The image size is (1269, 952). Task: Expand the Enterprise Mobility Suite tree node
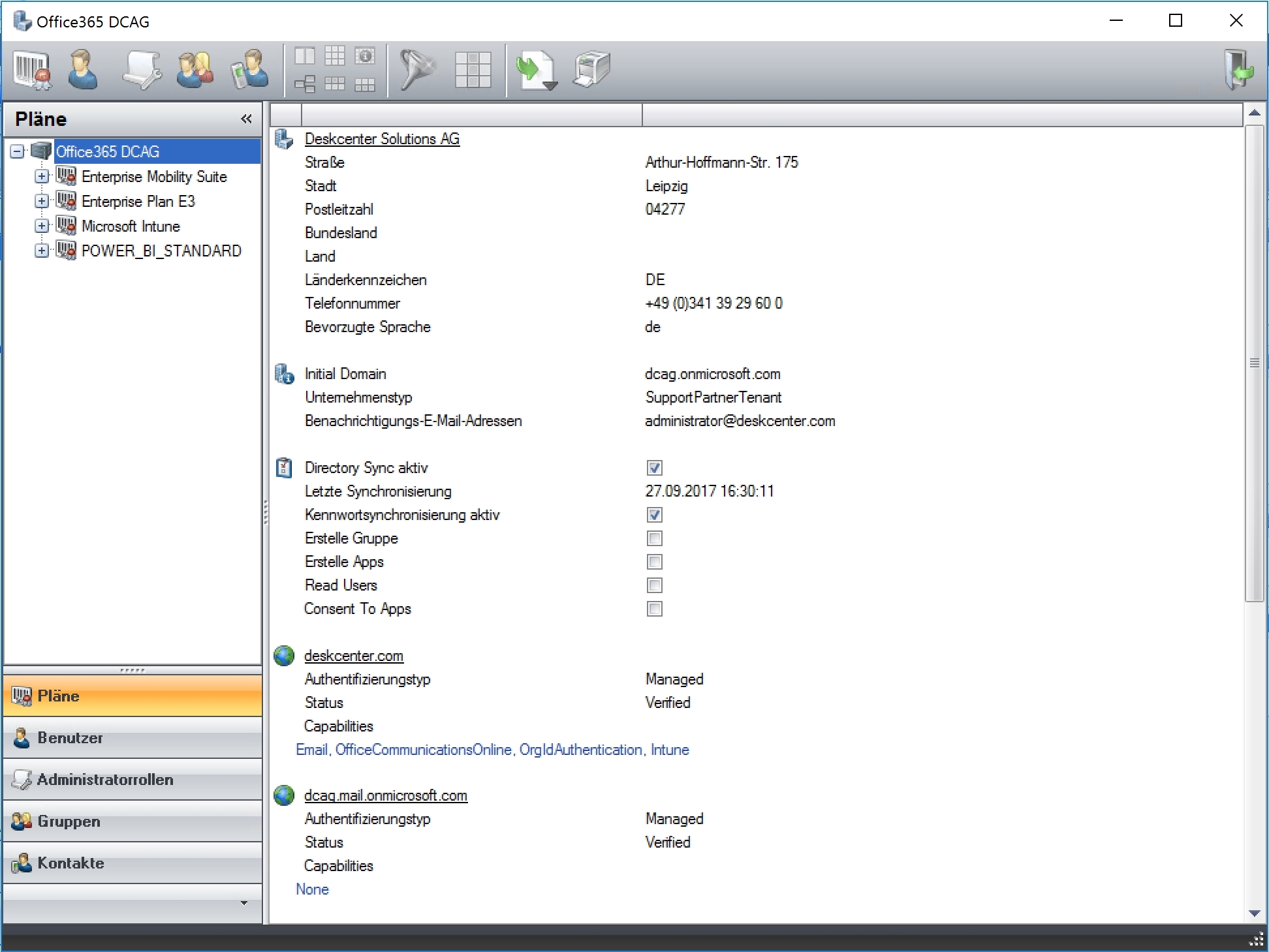coord(42,177)
